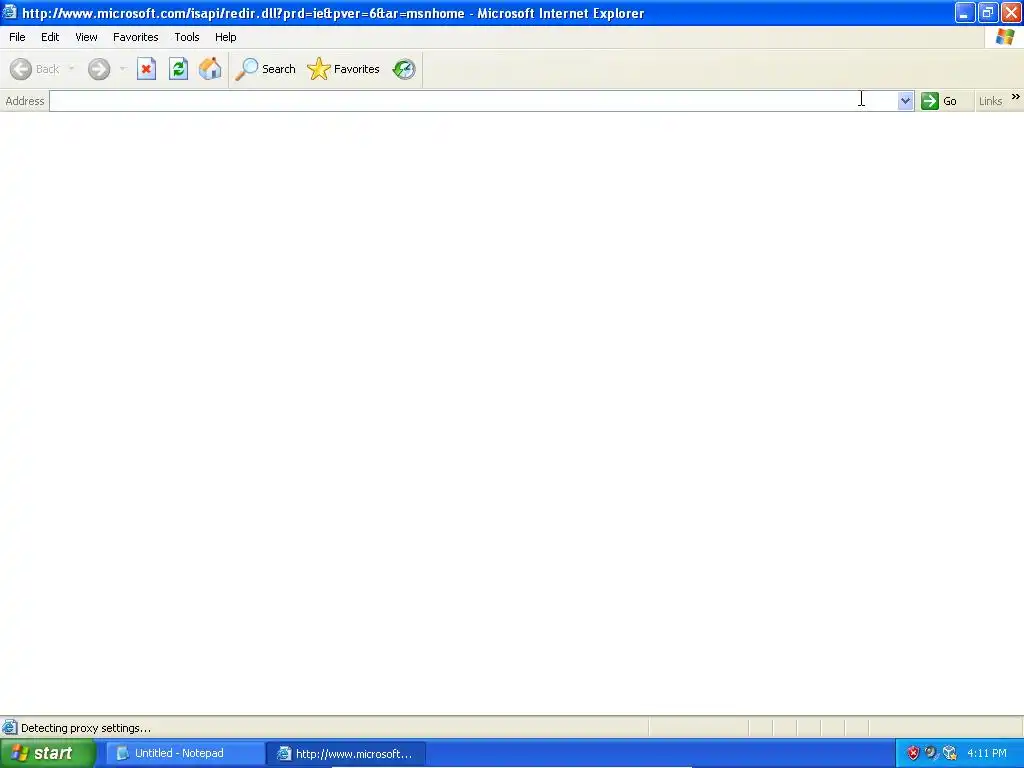1024x768 pixels.
Task: Open the View menu
Action: pos(86,37)
